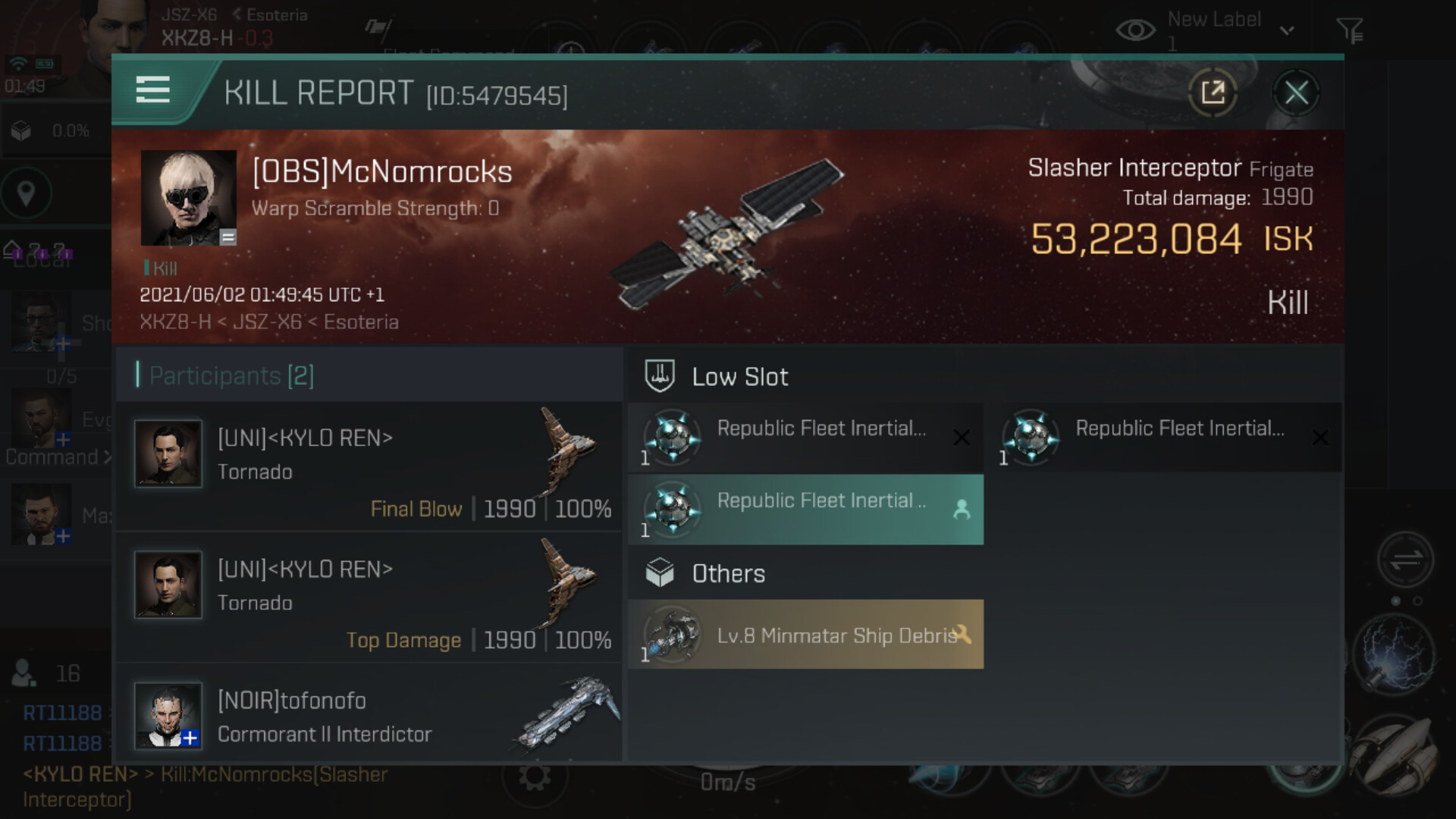Open the kill report hamburger menu
Image resolution: width=1456 pixels, height=819 pixels.
point(152,90)
